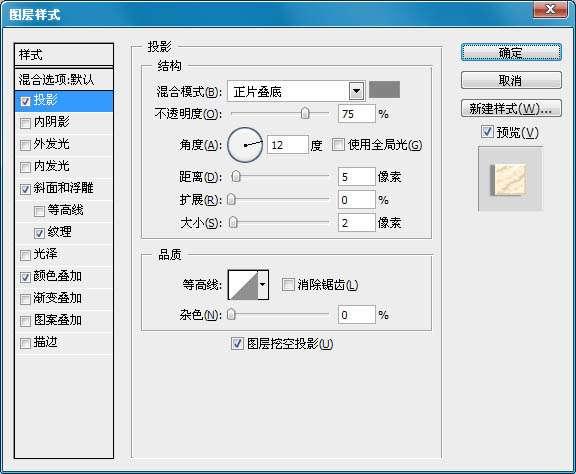Click the size field showing 2

pyautogui.click(x=356, y=222)
